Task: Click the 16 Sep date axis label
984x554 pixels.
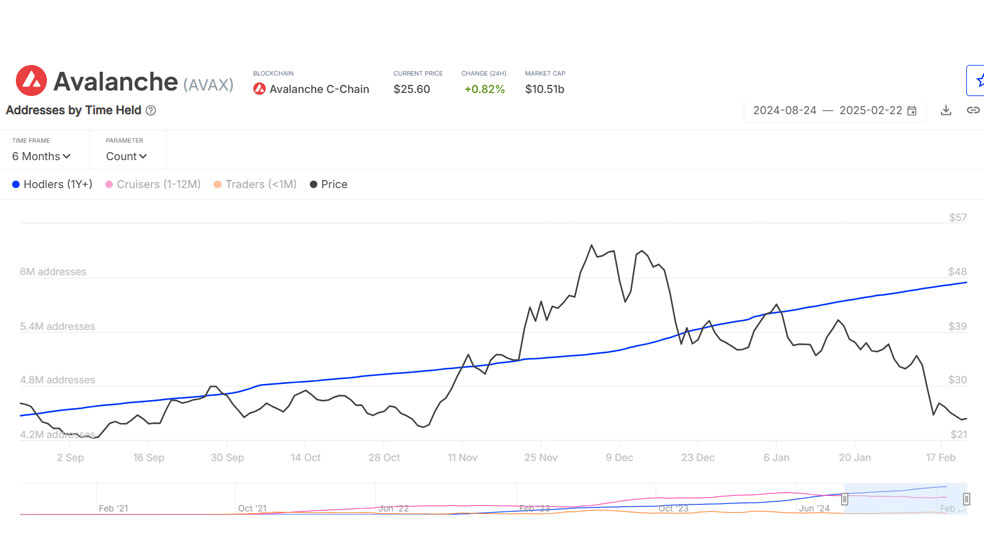Action: [149, 458]
